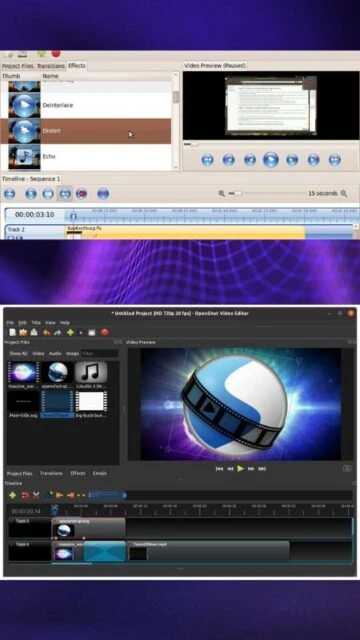Filter project files by Image
Viewport: 360px width, 640px height.
(73, 353)
